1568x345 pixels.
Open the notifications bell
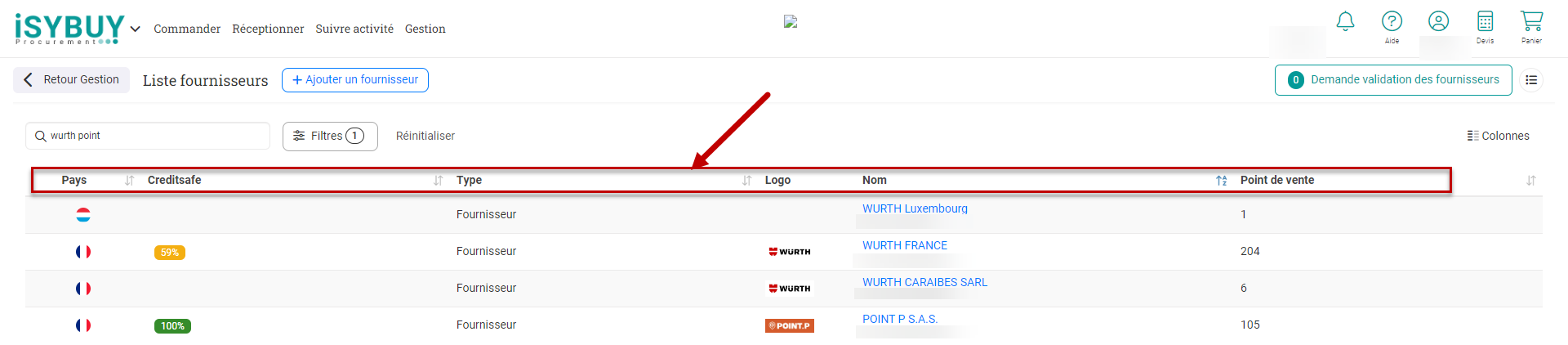coord(1345,21)
